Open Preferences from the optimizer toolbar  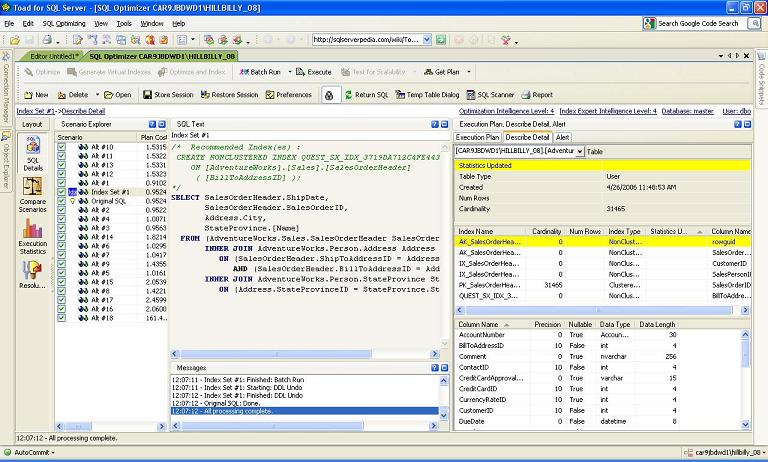tap(288, 95)
